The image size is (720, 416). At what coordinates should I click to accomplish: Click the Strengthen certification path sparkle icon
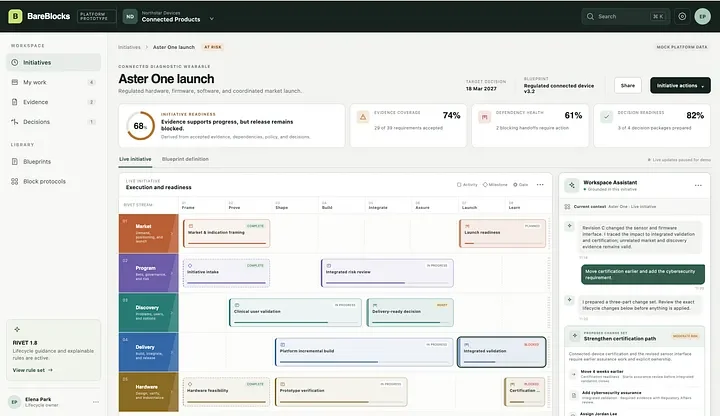(574, 336)
